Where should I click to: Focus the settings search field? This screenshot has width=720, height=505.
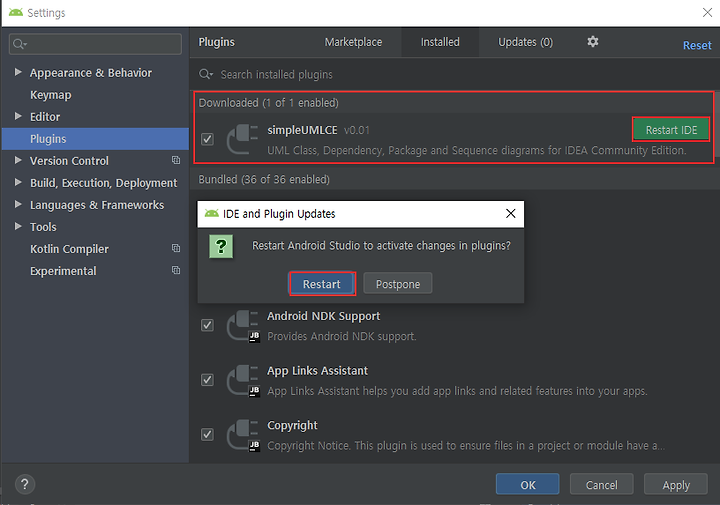click(x=95, y=44)
